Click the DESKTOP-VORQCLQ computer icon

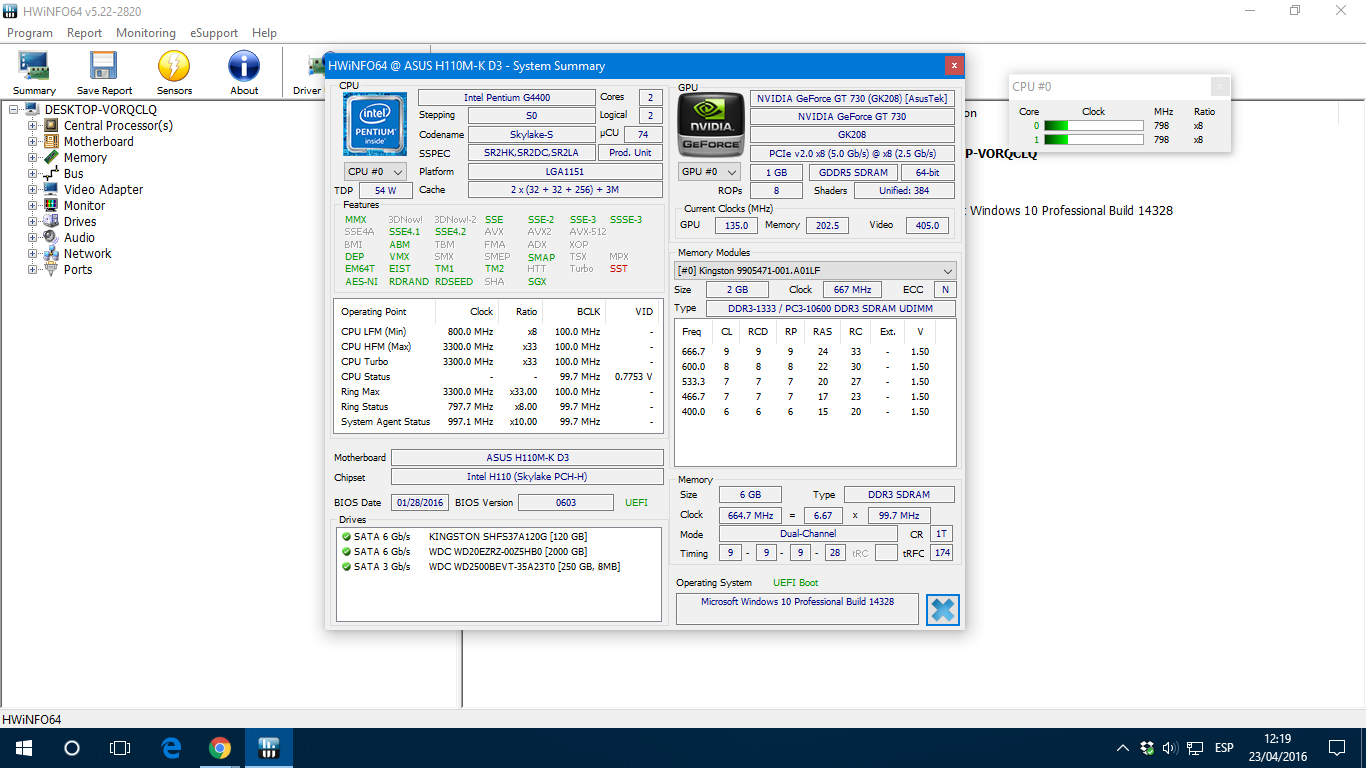[x=32, y=109]
